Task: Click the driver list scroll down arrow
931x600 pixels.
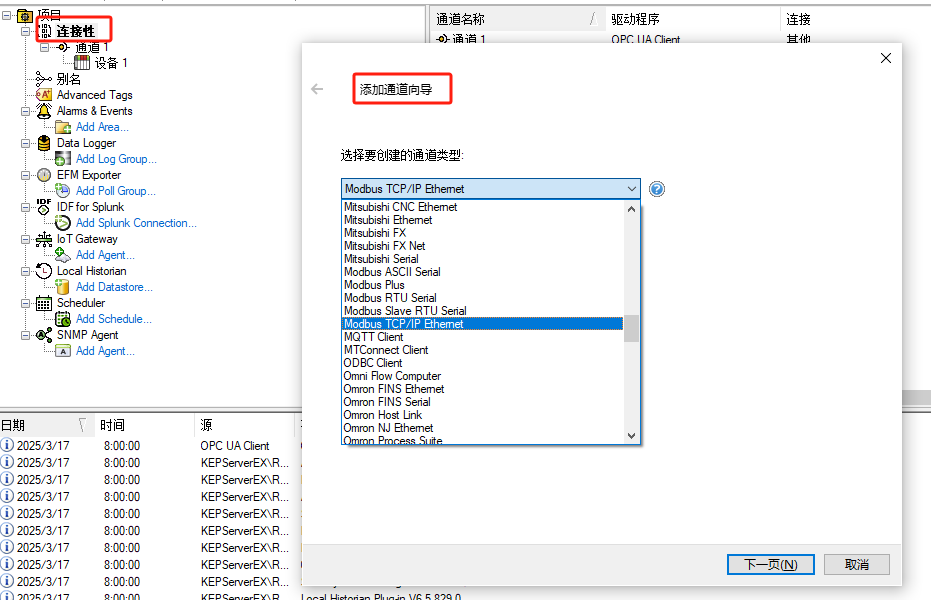Action: 631,436
